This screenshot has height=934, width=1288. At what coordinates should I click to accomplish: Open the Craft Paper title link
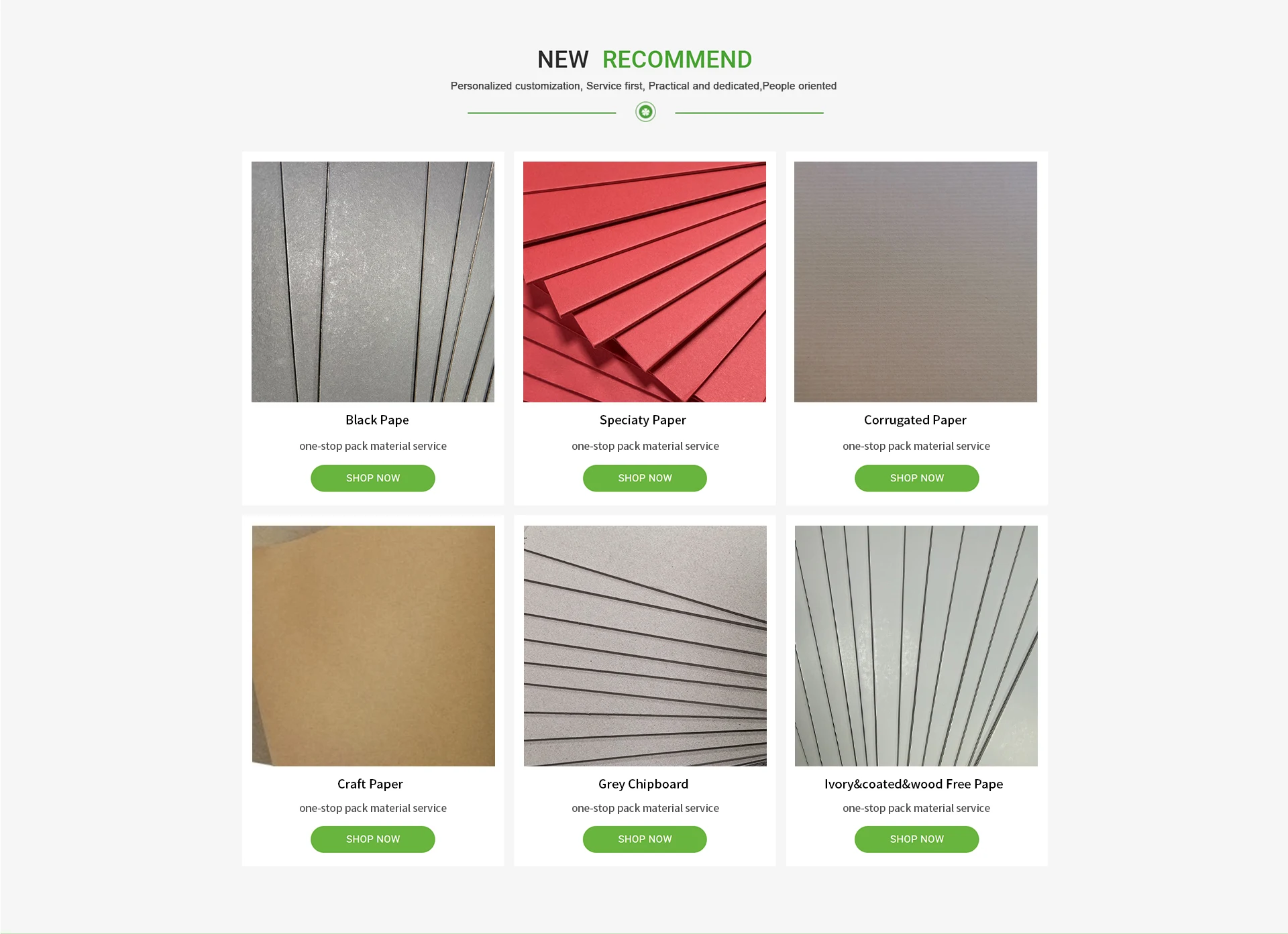[370, 784]
